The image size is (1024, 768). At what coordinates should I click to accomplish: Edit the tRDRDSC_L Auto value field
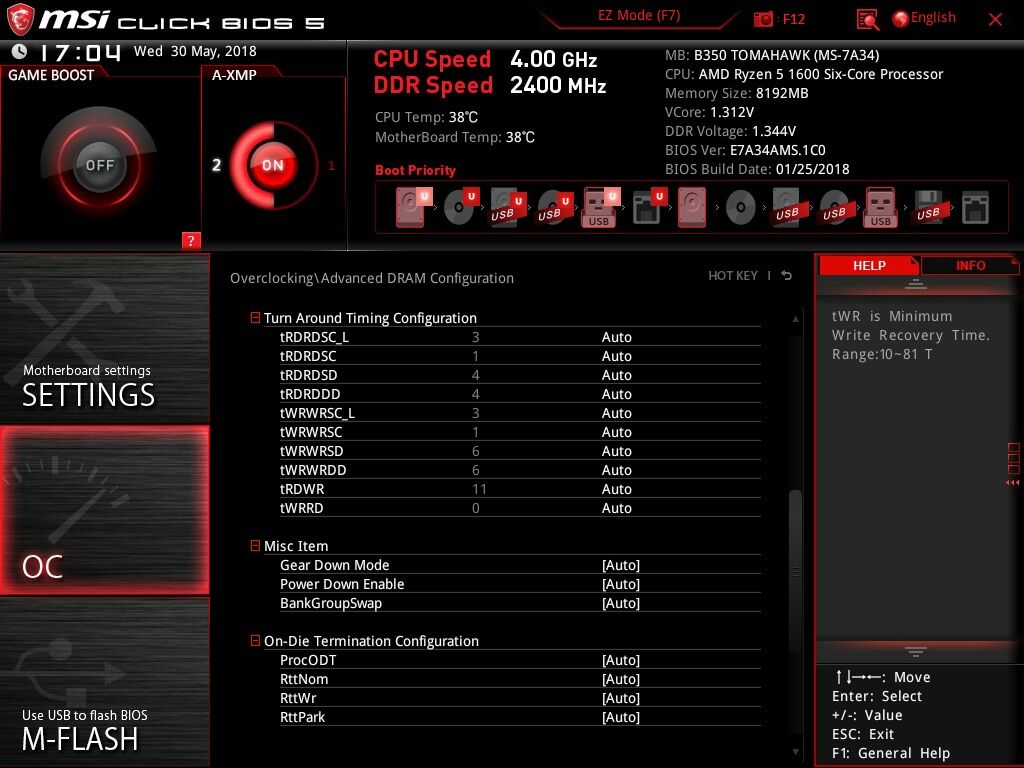(x=616, y=337)
